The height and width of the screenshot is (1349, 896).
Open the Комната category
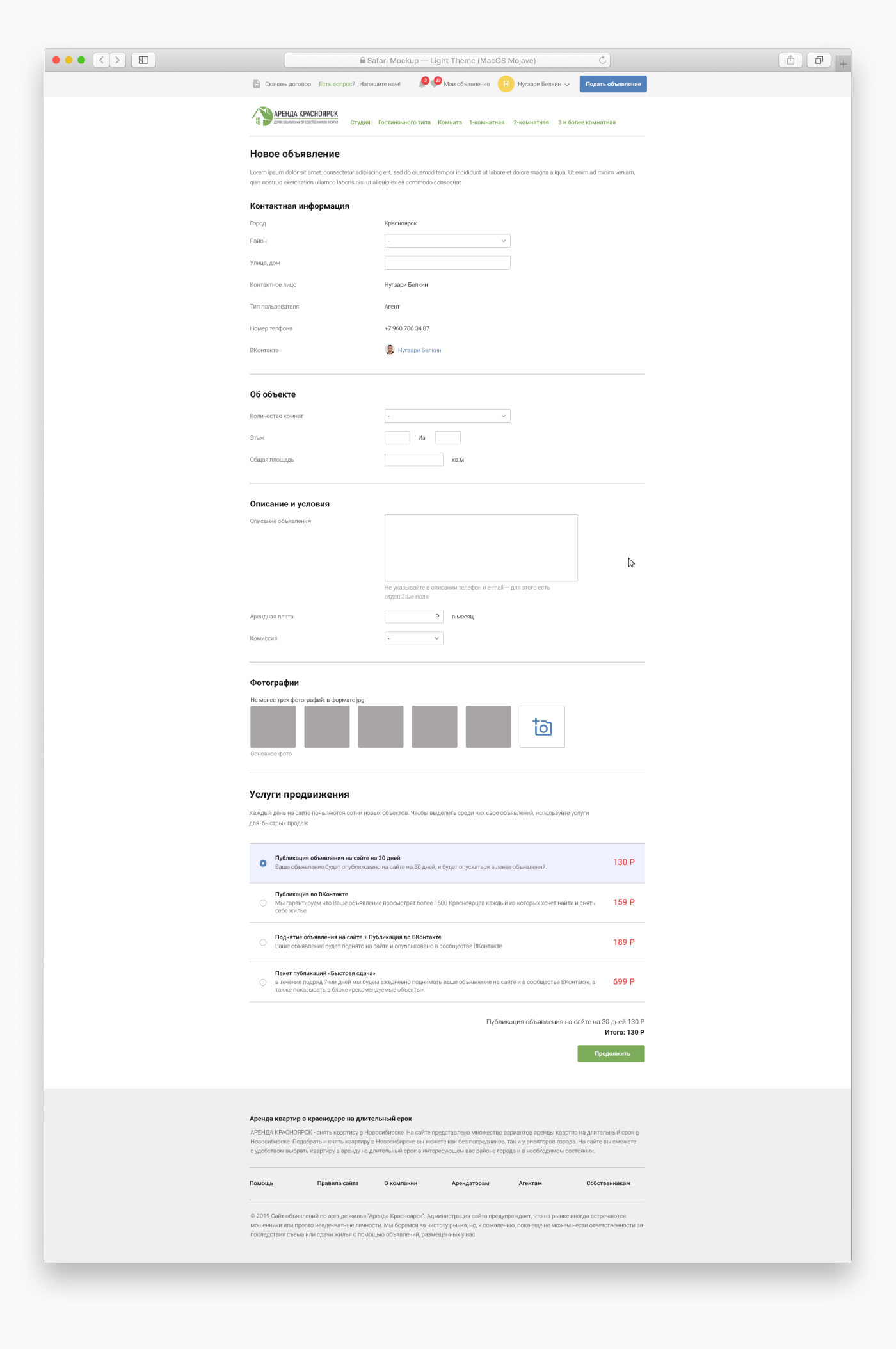[x=450, y=122]
